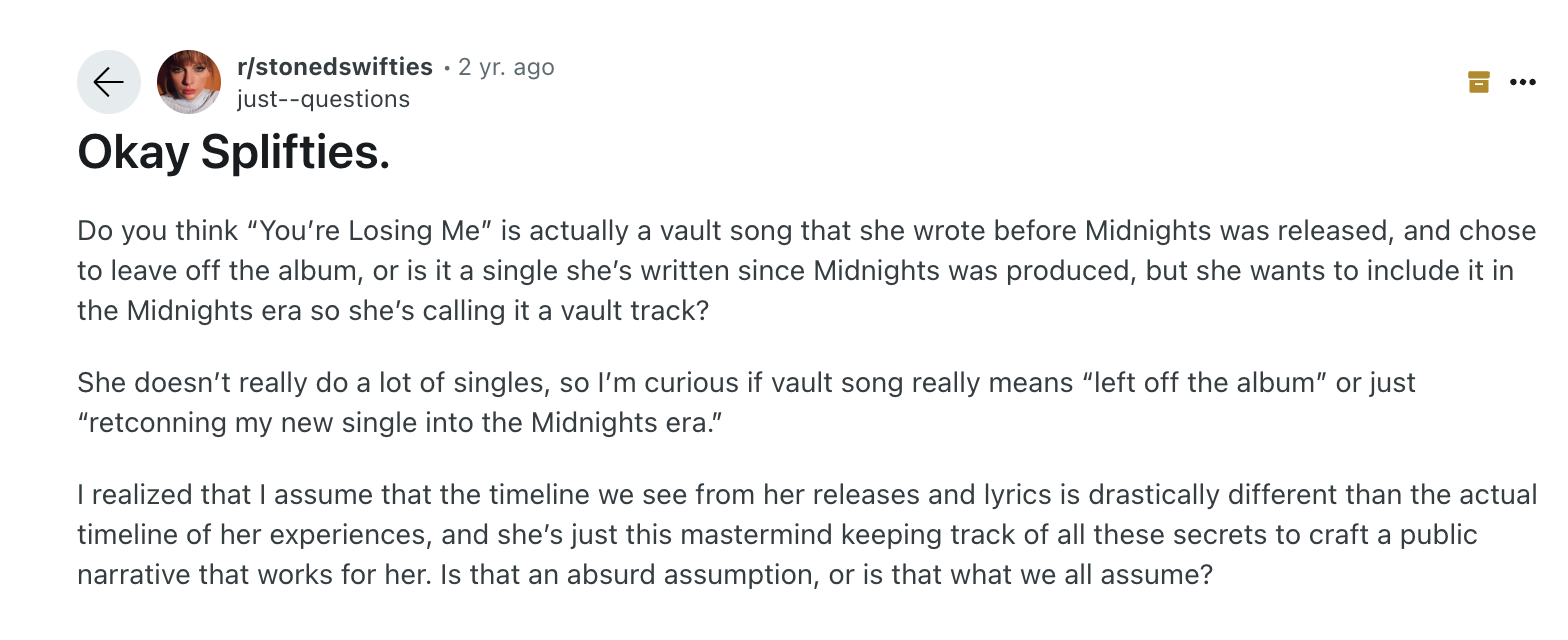Open the three-dot more options menu
1568x640 pixels.
tap(1522, 82)
